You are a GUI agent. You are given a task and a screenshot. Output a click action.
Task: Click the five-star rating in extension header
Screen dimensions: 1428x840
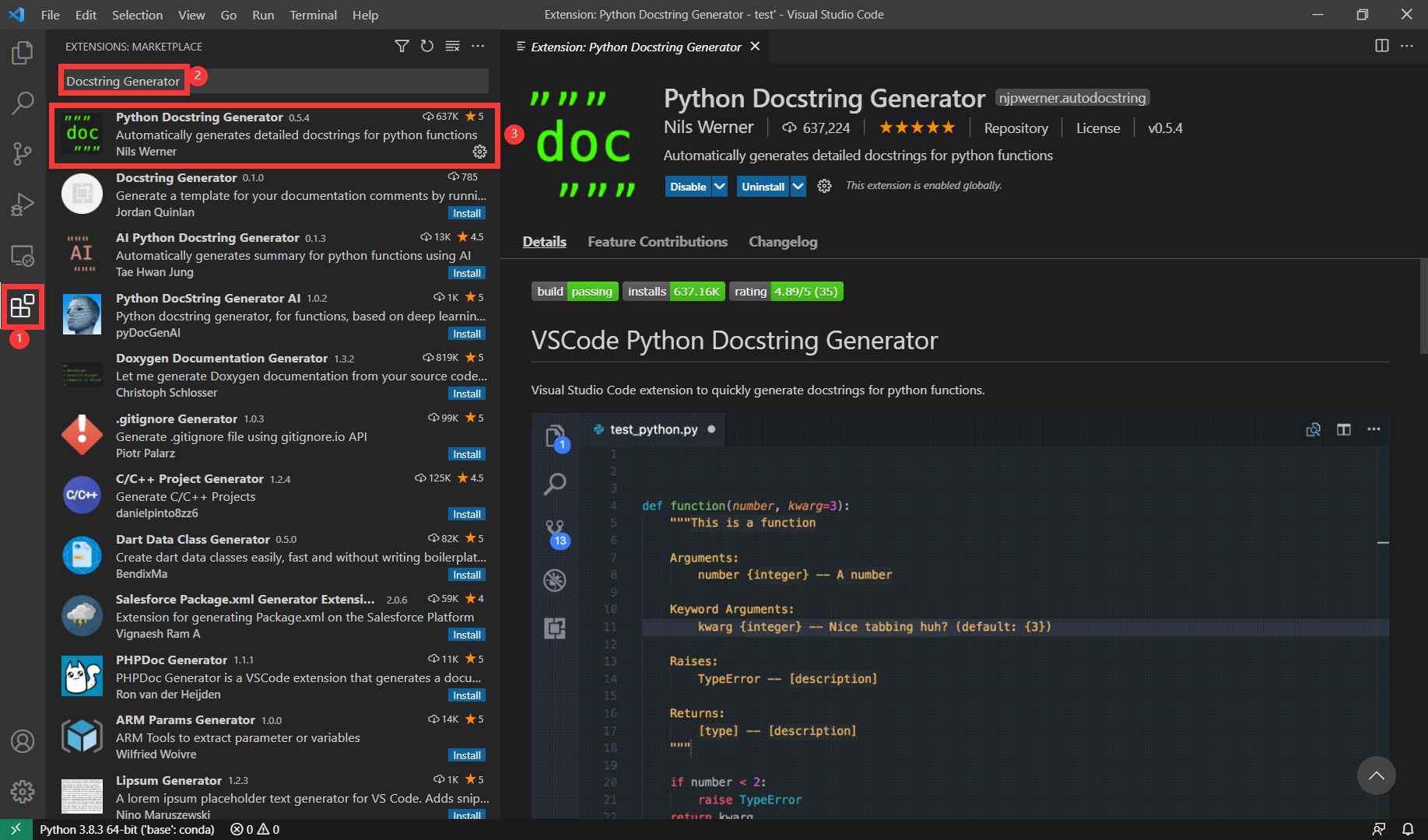[x=917, y=127]
